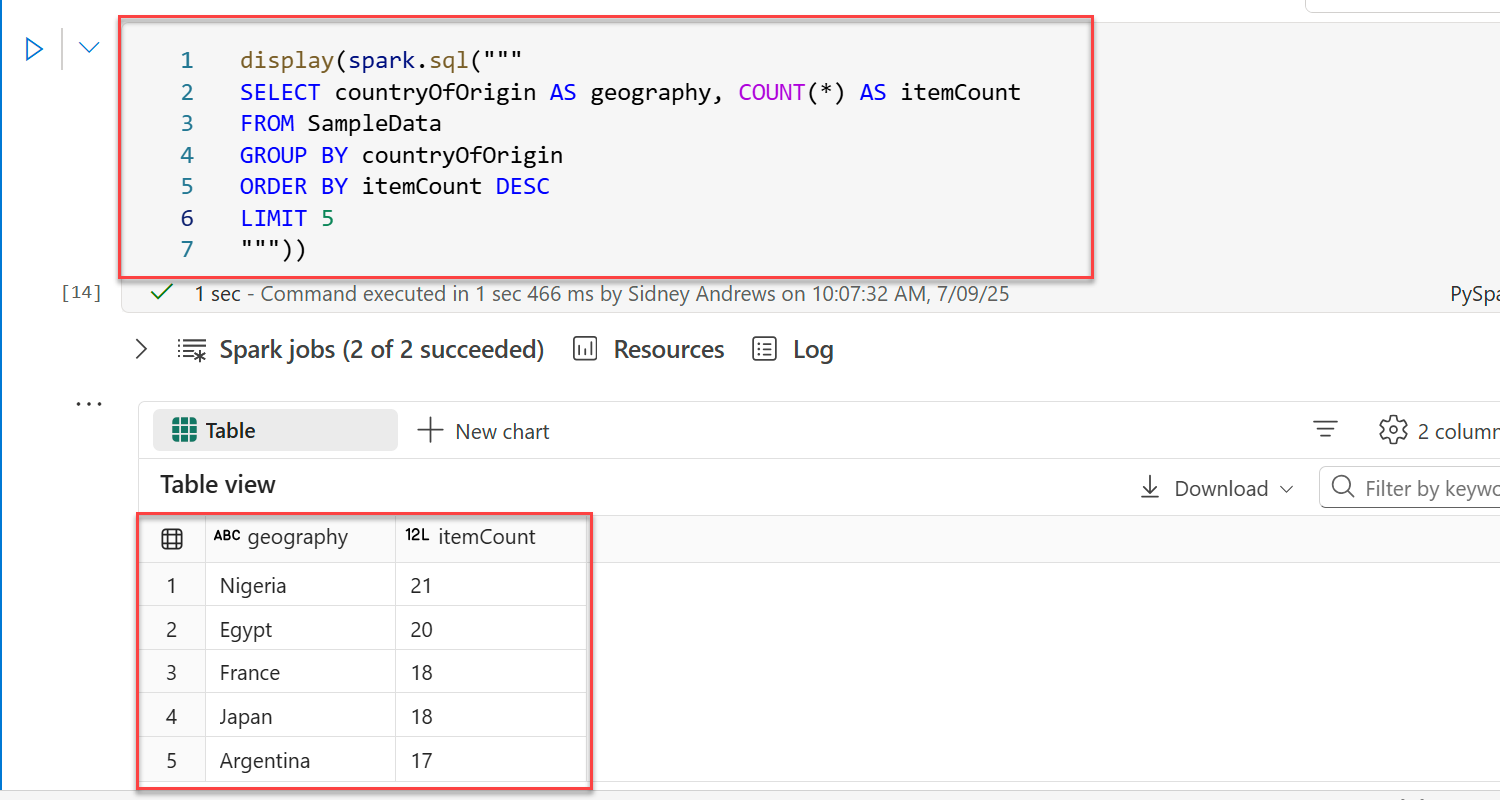Select row number 5
Image resolution: width=1500 pixels, height=800 pixels.
tap(171, 760)
